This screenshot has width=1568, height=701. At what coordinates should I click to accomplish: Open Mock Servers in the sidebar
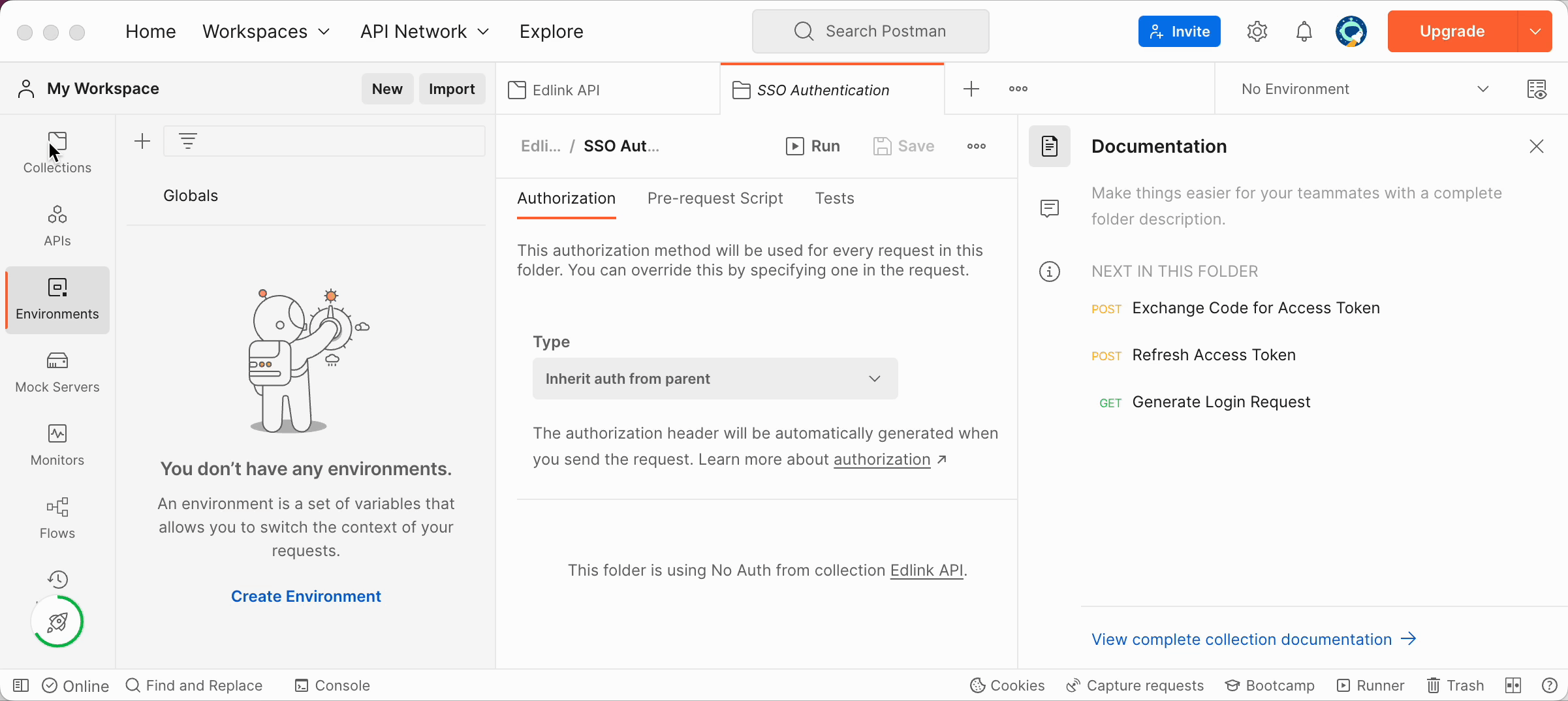(57, 373)
